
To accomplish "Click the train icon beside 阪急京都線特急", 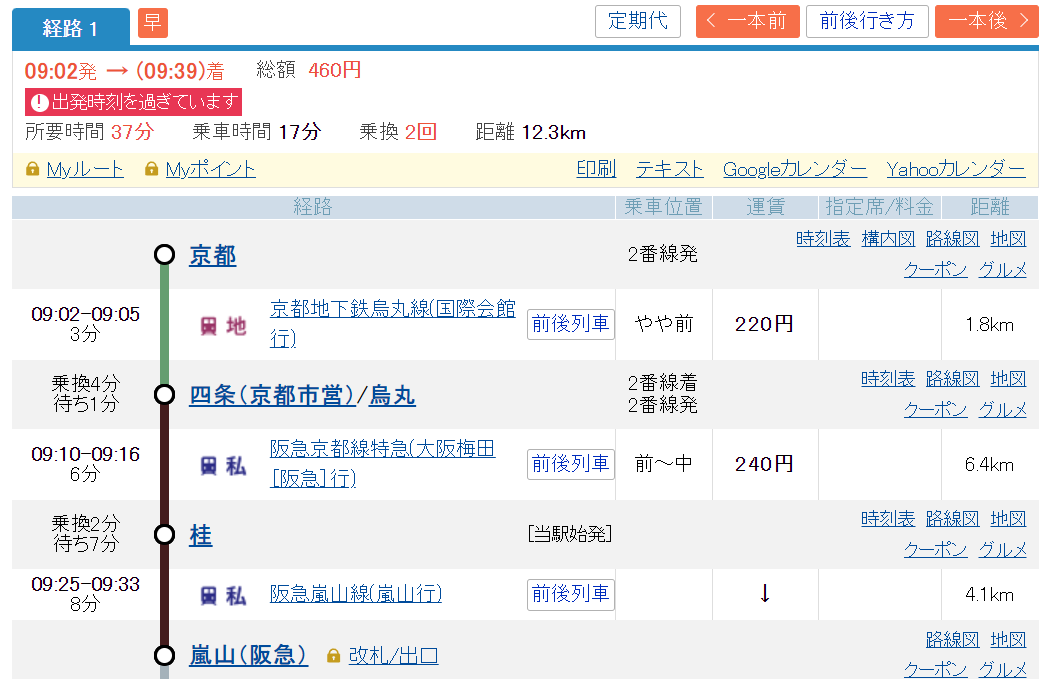I will pyautogui.click(x=209, y=465).
